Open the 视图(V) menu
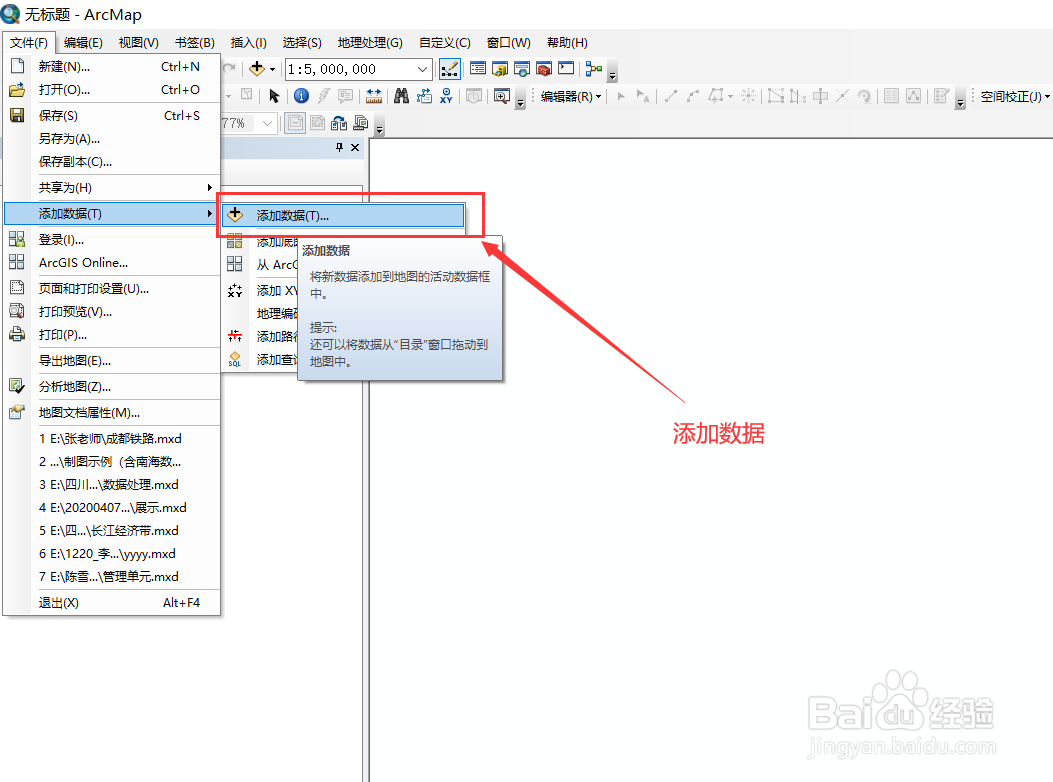 coord(138,43)
